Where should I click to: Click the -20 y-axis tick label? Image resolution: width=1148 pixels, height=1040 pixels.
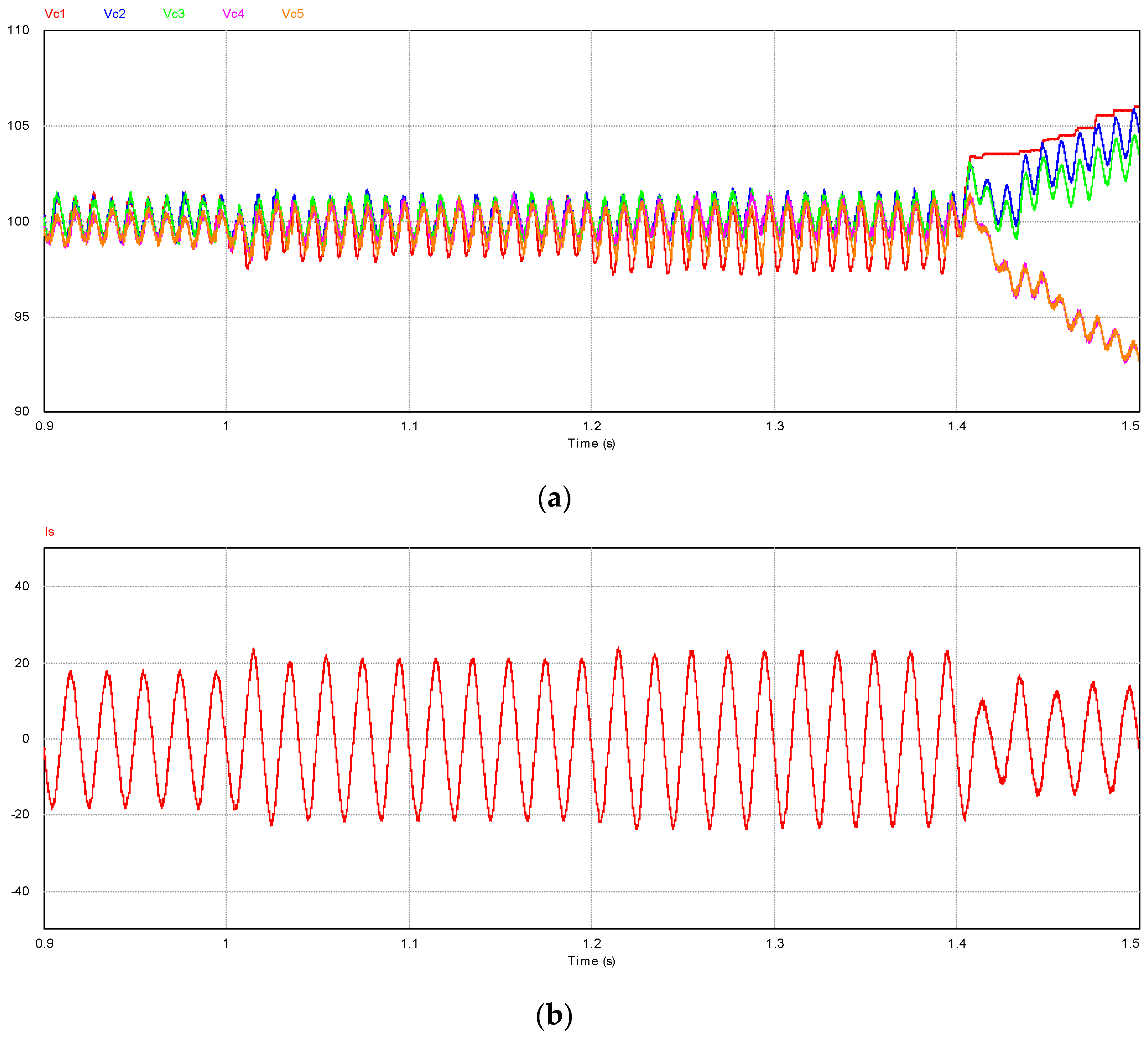click(x=20, y=814)
